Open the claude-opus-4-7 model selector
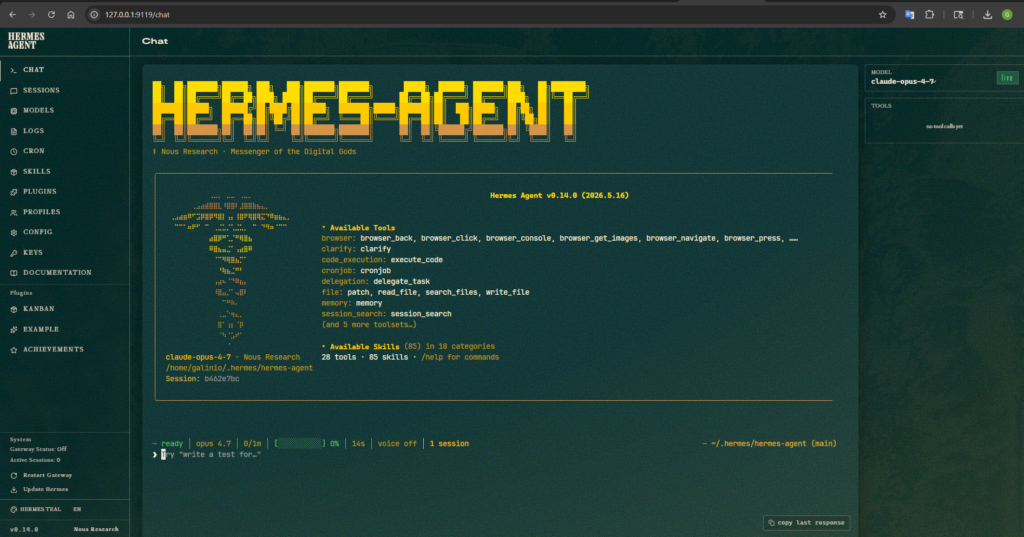Viewport: 1024px width, 537px height. tap(903, 82)
